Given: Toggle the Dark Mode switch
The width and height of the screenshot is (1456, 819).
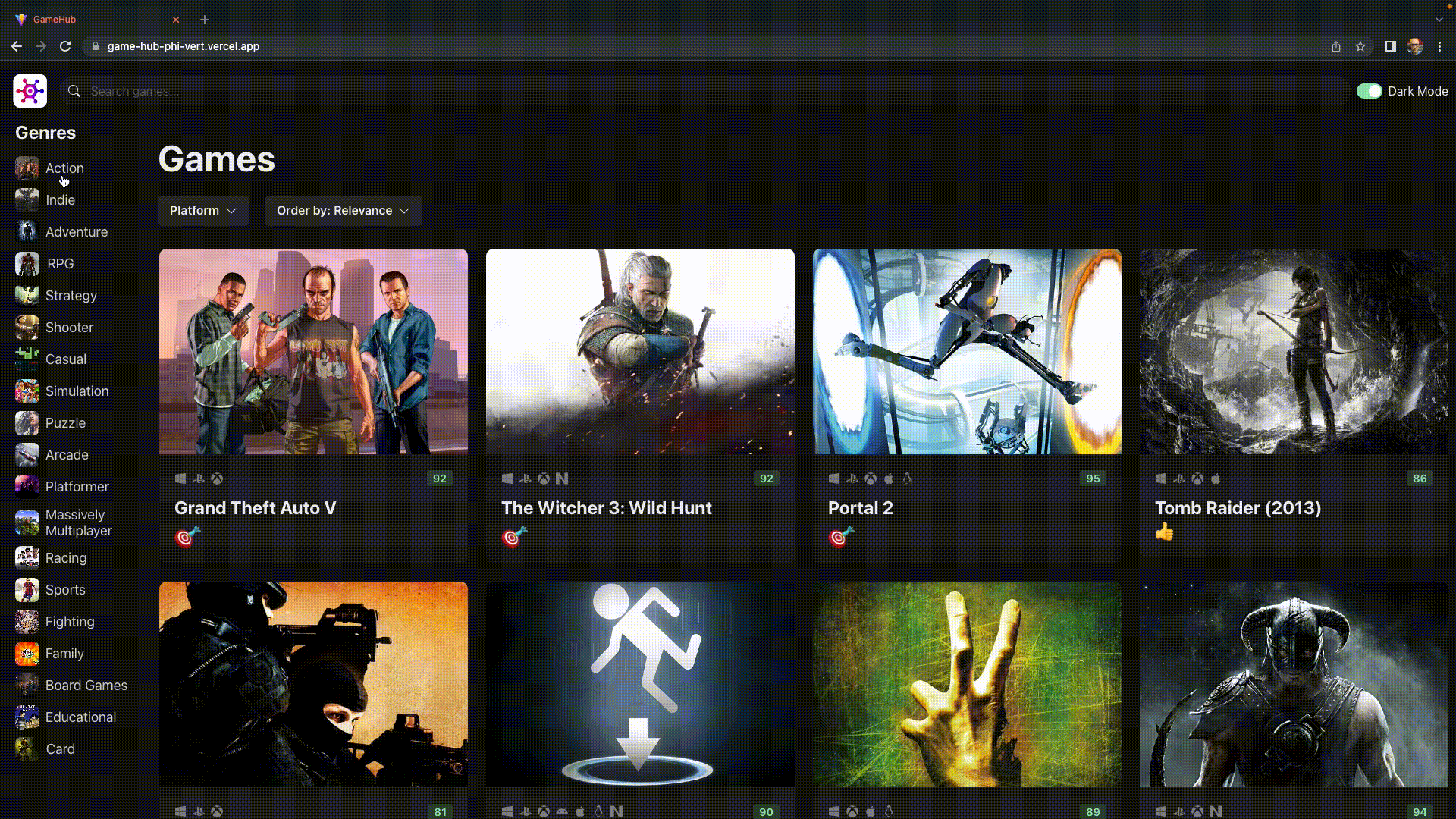Looking at the screenshot, I should click(x=1369, y=91).
